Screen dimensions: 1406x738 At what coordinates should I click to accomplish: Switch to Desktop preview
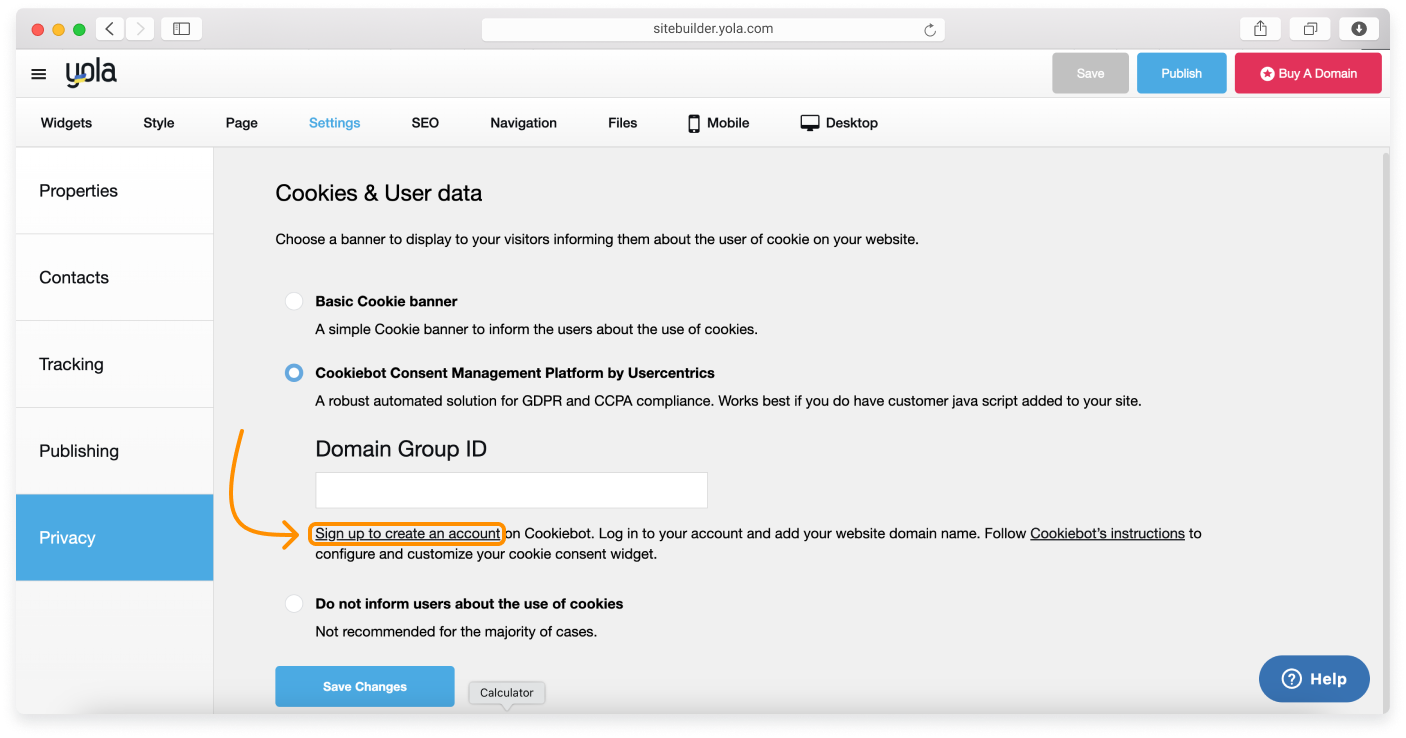(x=839, y=123)
